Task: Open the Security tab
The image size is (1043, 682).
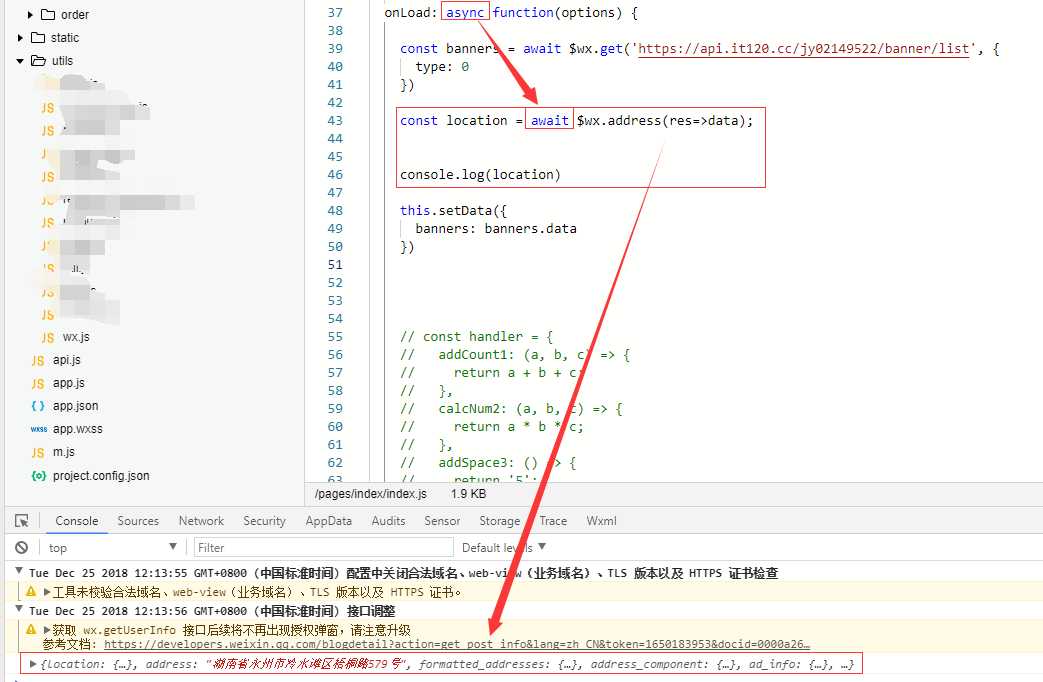Action: [x=264, y=521]
